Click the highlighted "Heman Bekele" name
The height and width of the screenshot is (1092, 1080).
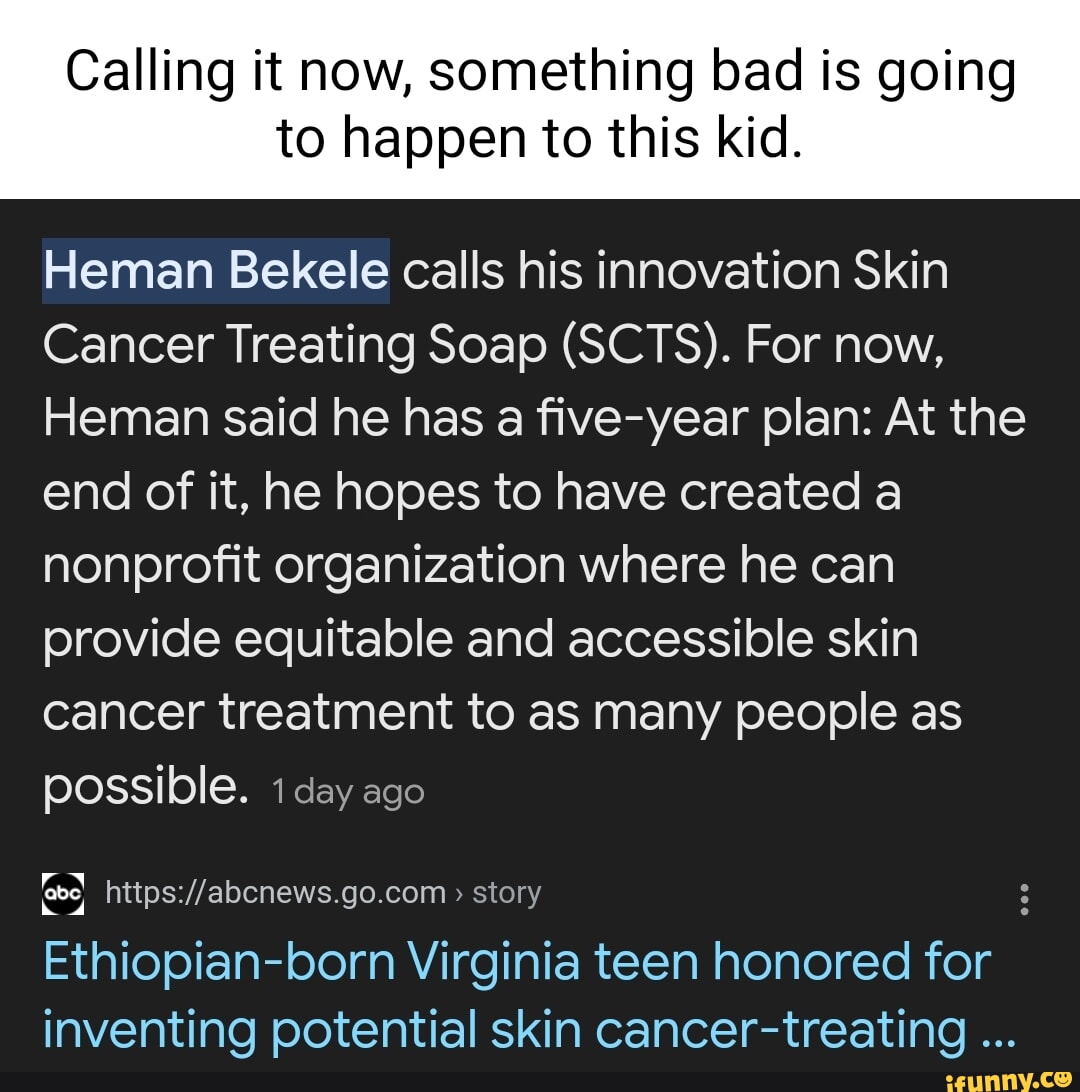click(x=215, y=271)
